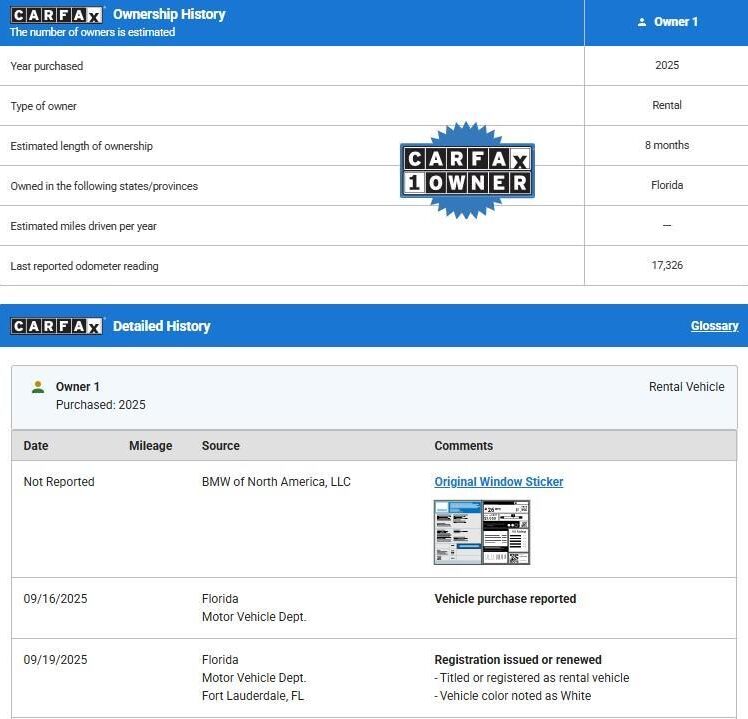Click the Date column header
Screen dimensions: 748x719
36,446
